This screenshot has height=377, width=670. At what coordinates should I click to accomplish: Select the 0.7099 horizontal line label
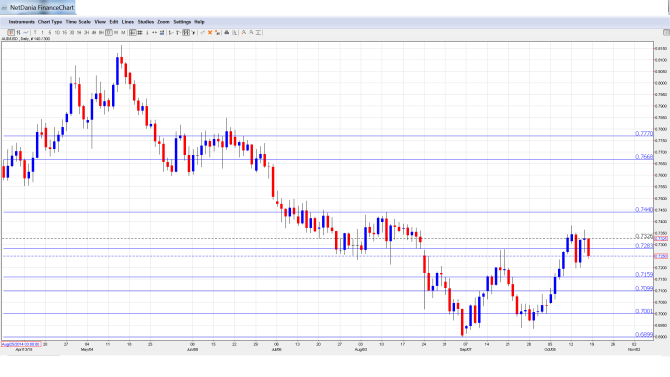[644, 289]
